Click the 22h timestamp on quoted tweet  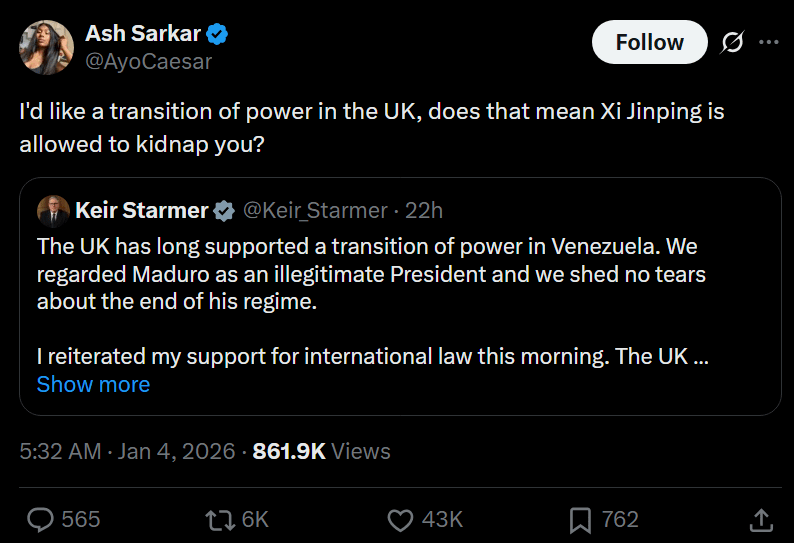(x=423, y=210)
